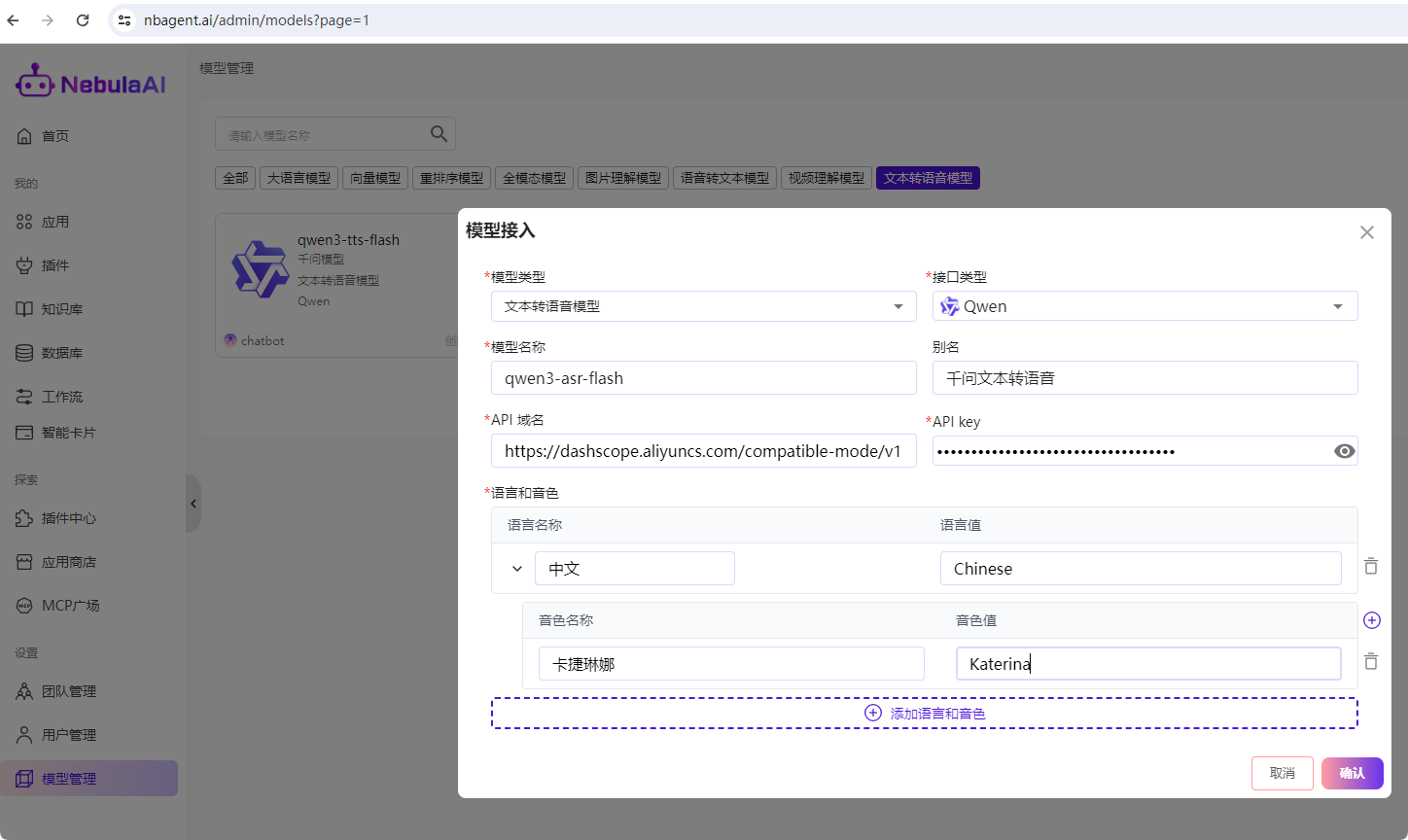Add a new voice with plus icon
The image size is (1408, 840).
click(1371, 620)
